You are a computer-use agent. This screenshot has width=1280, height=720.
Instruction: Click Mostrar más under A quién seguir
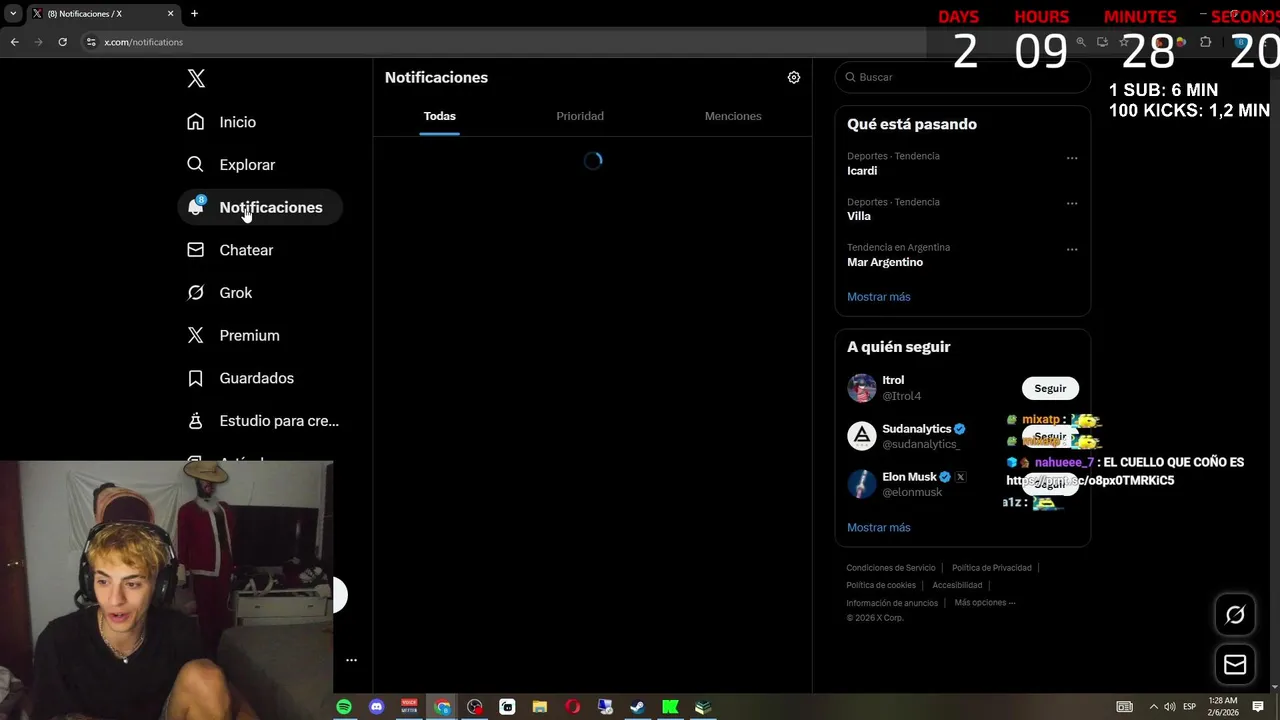coord(879,527)
